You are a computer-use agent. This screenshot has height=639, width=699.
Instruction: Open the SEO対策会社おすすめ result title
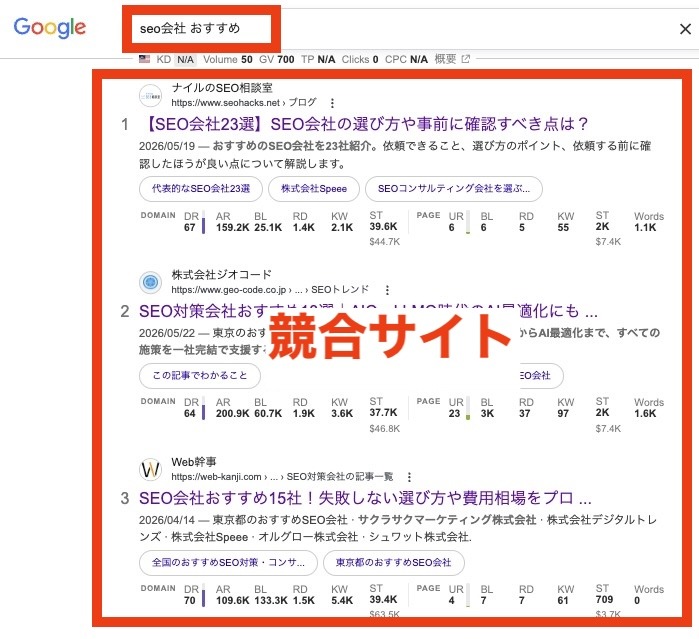368,311
